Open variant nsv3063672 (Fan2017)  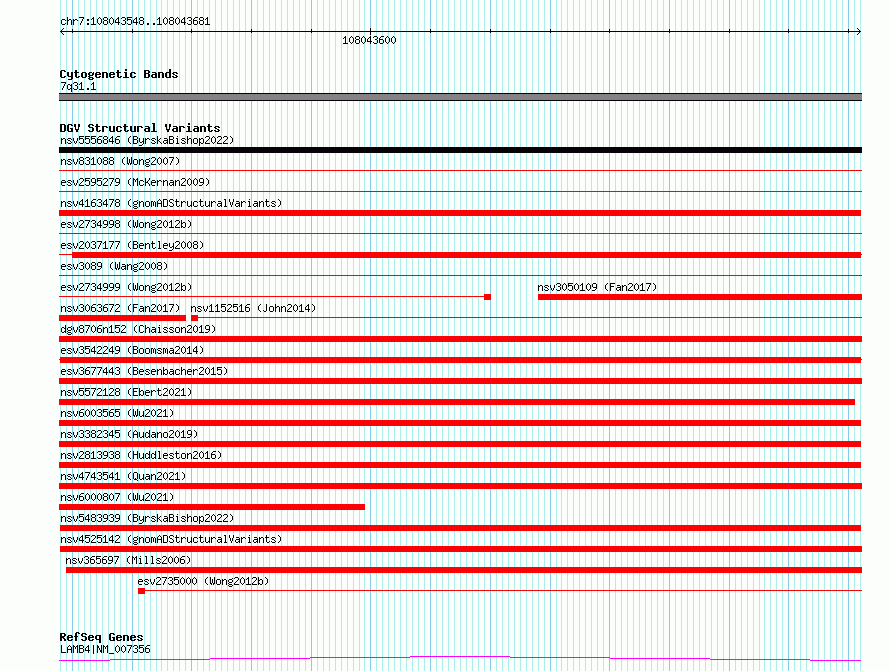[120, 308]
